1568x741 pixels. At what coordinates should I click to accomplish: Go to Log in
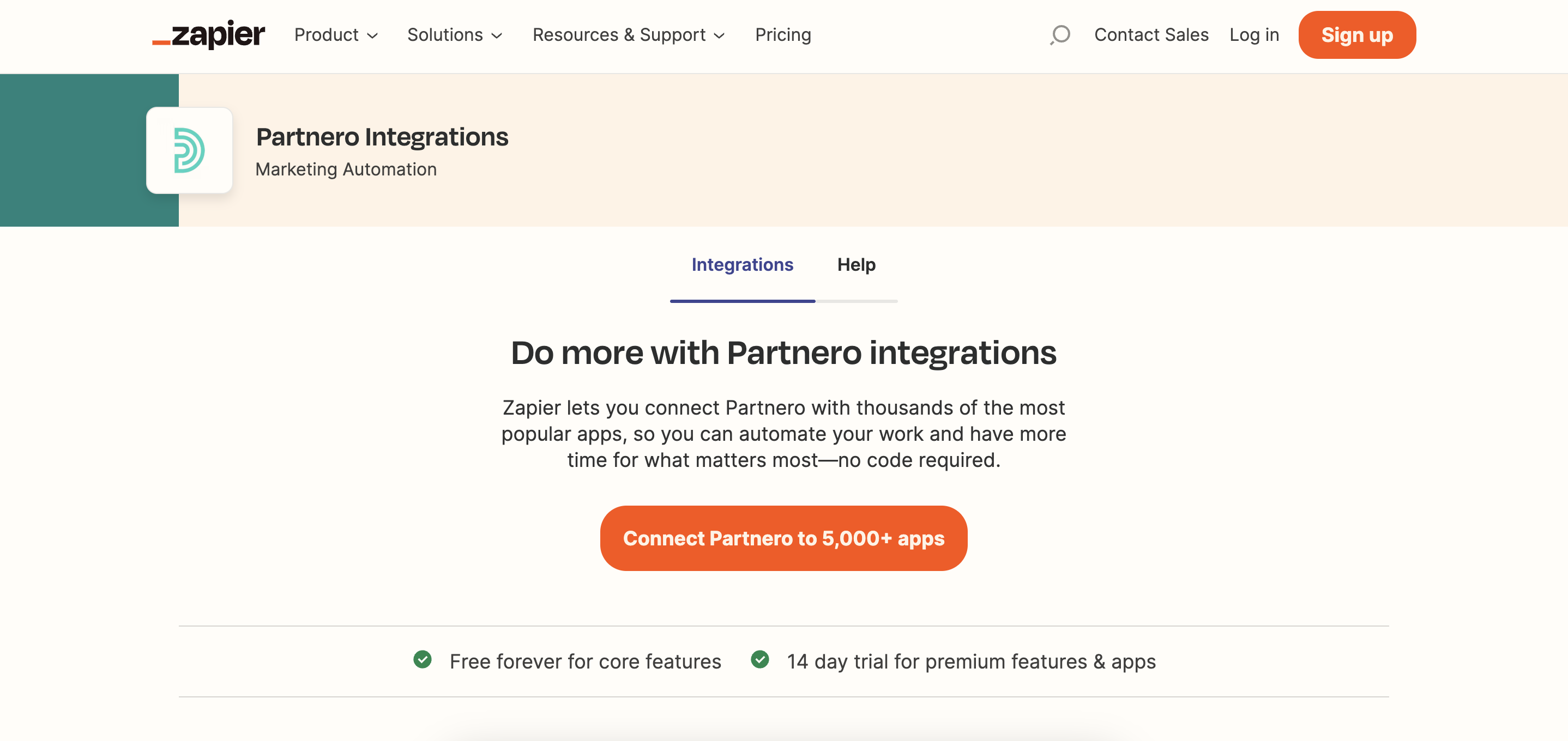[1254, 35]
